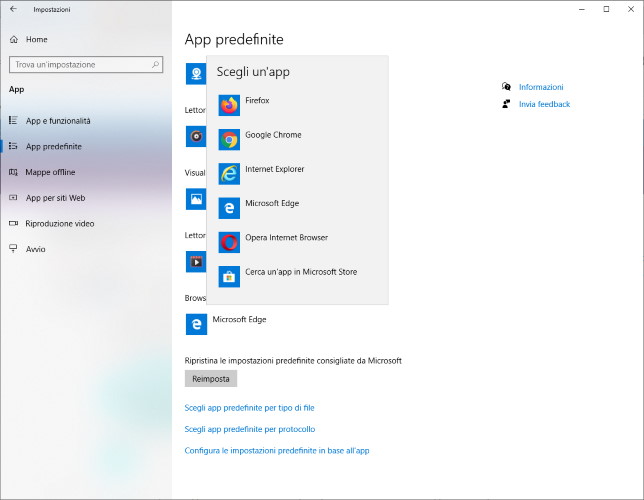Viewport: 644px width, 500px height.
Task: Click the Movies & TV video player icon
Action: click(196, 262)
